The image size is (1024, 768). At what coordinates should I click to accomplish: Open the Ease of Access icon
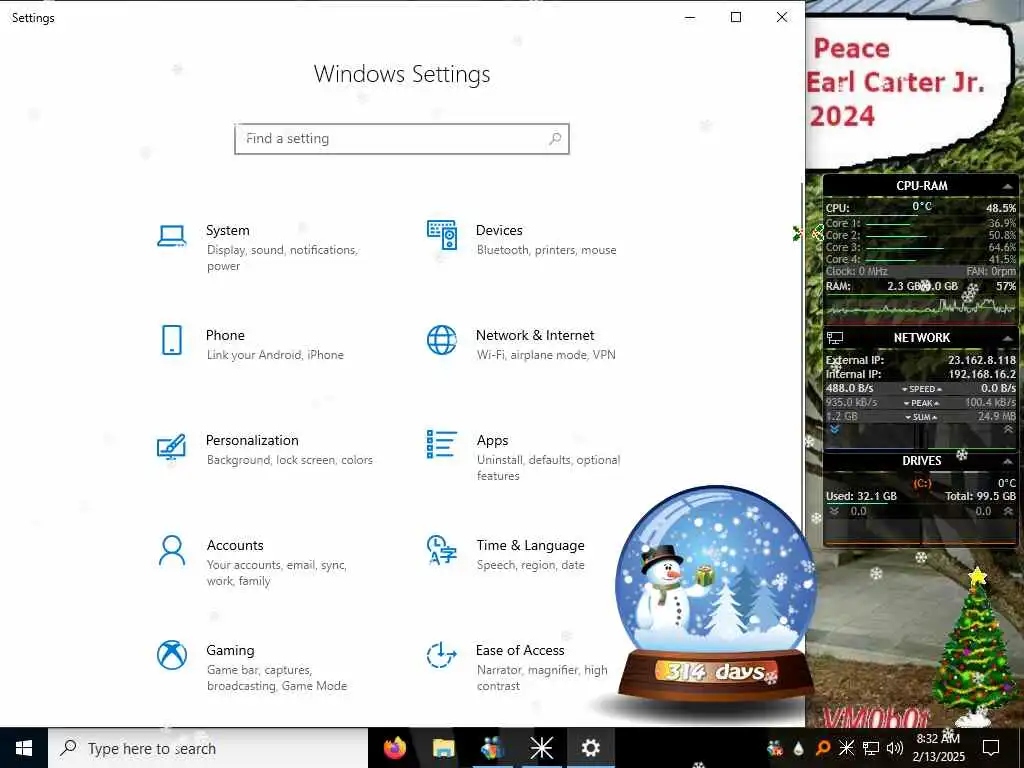[x=441, y=654]
